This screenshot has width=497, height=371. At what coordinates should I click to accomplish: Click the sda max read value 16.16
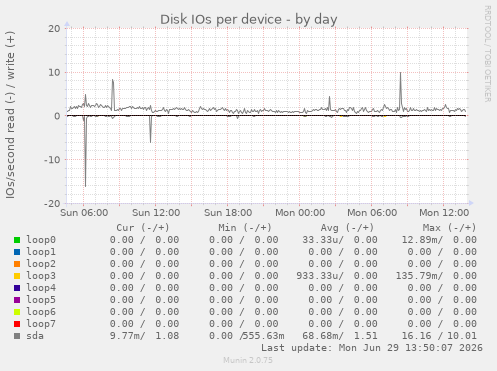coord(416,336)
